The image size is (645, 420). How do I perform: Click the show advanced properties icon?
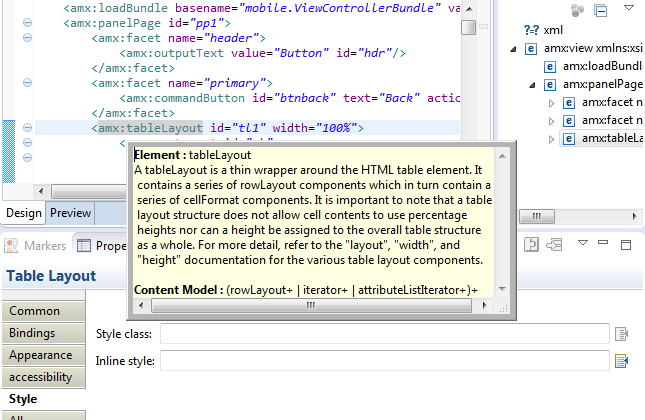[x=554, y=245]
